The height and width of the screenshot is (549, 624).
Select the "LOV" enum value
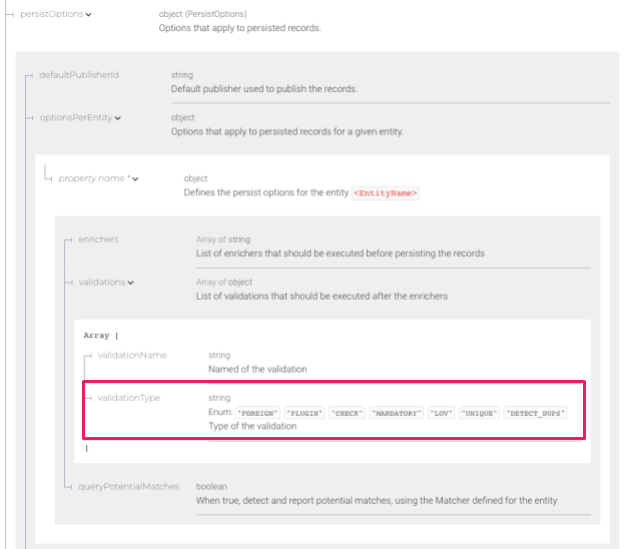(440, 412)
